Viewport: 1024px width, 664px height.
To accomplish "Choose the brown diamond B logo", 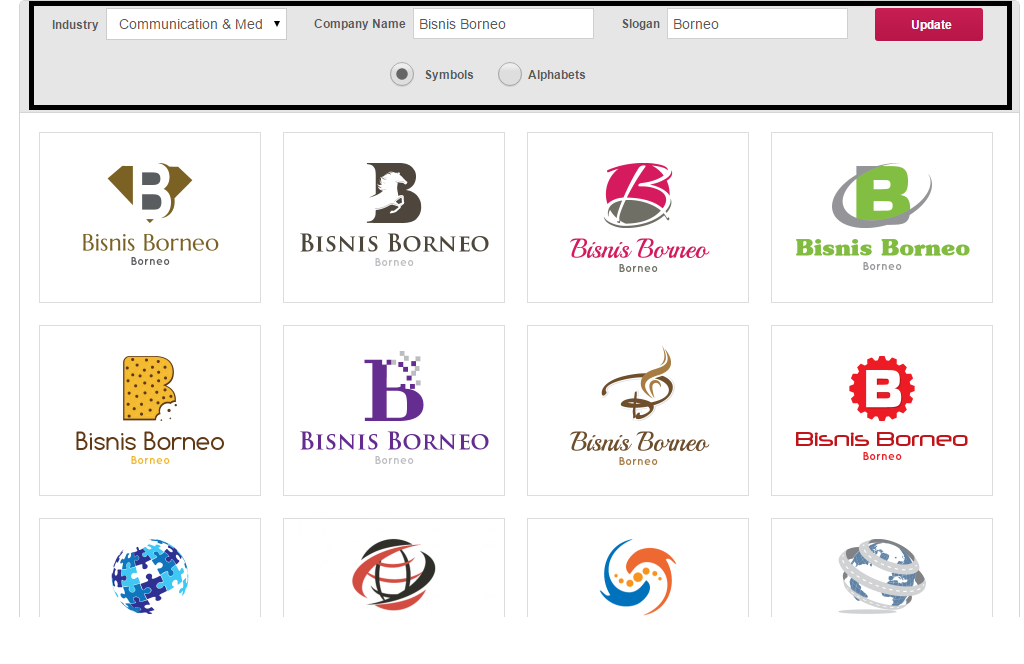I will coord(150,217).
